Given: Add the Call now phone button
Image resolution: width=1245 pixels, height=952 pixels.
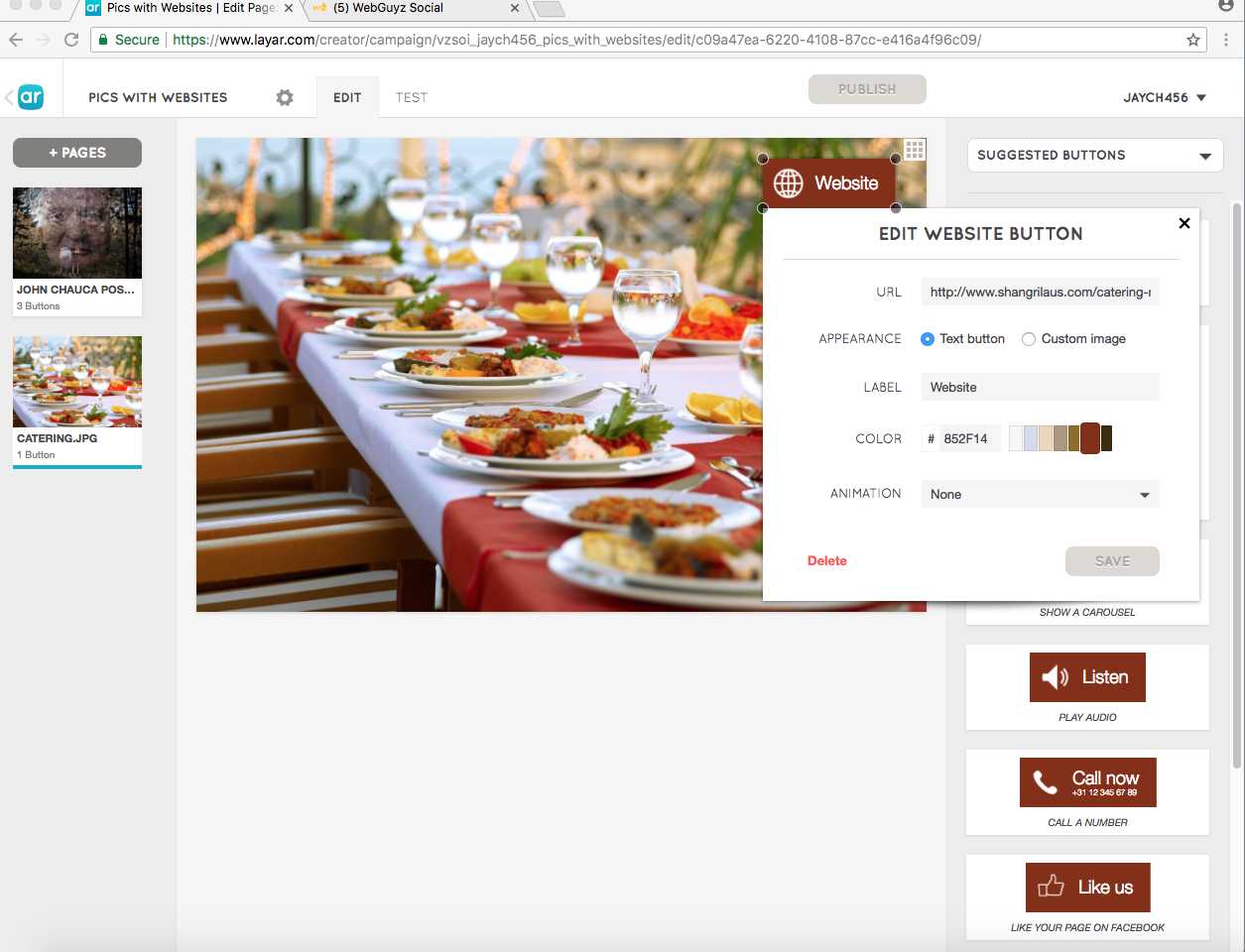Looking at the screenshot, I should pyautogui.click(x=1087, y=782).
